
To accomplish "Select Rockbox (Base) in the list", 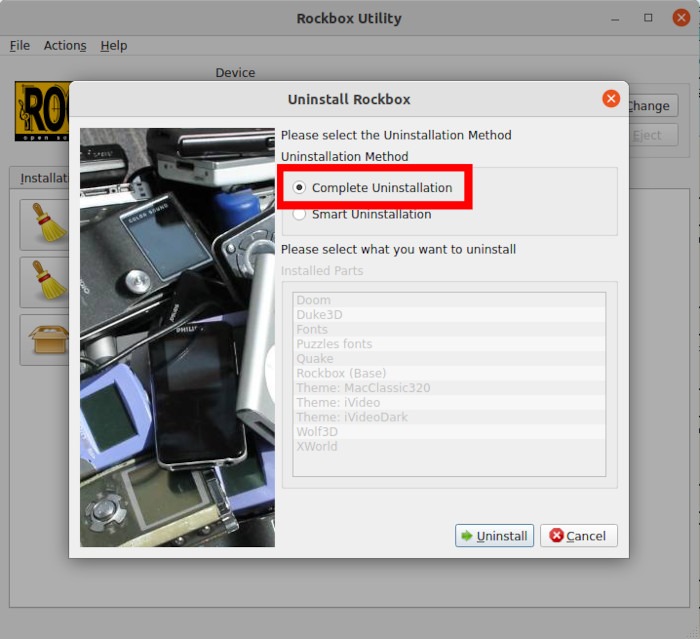I will [x=449, y=373].
